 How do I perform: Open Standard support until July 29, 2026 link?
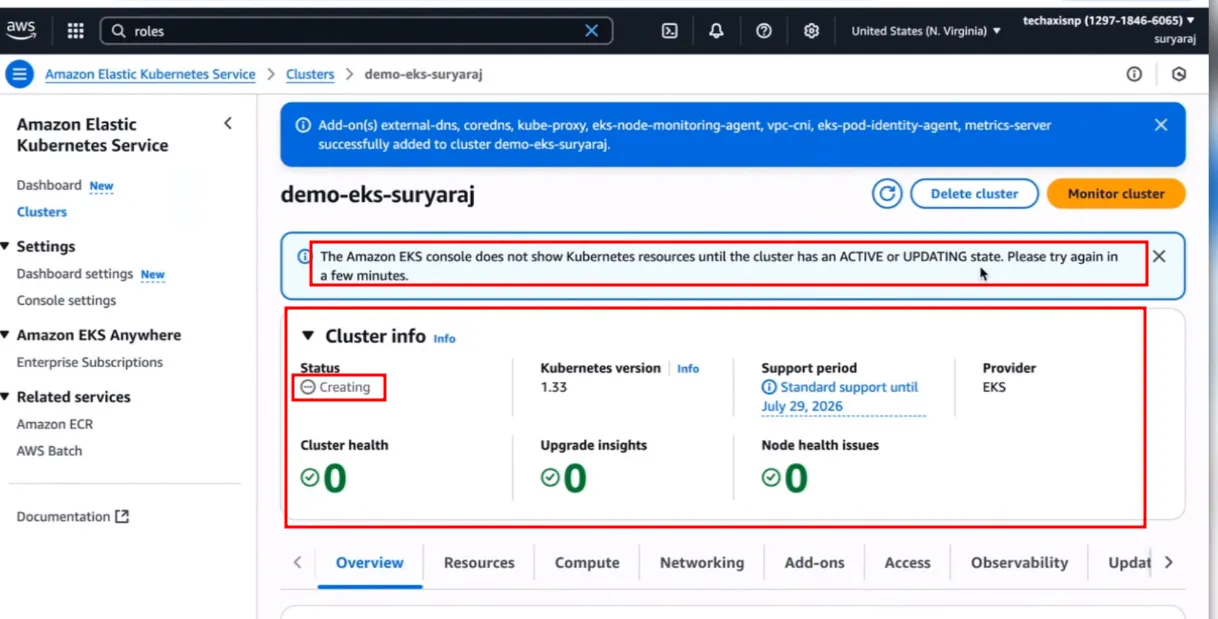point(843,397)
